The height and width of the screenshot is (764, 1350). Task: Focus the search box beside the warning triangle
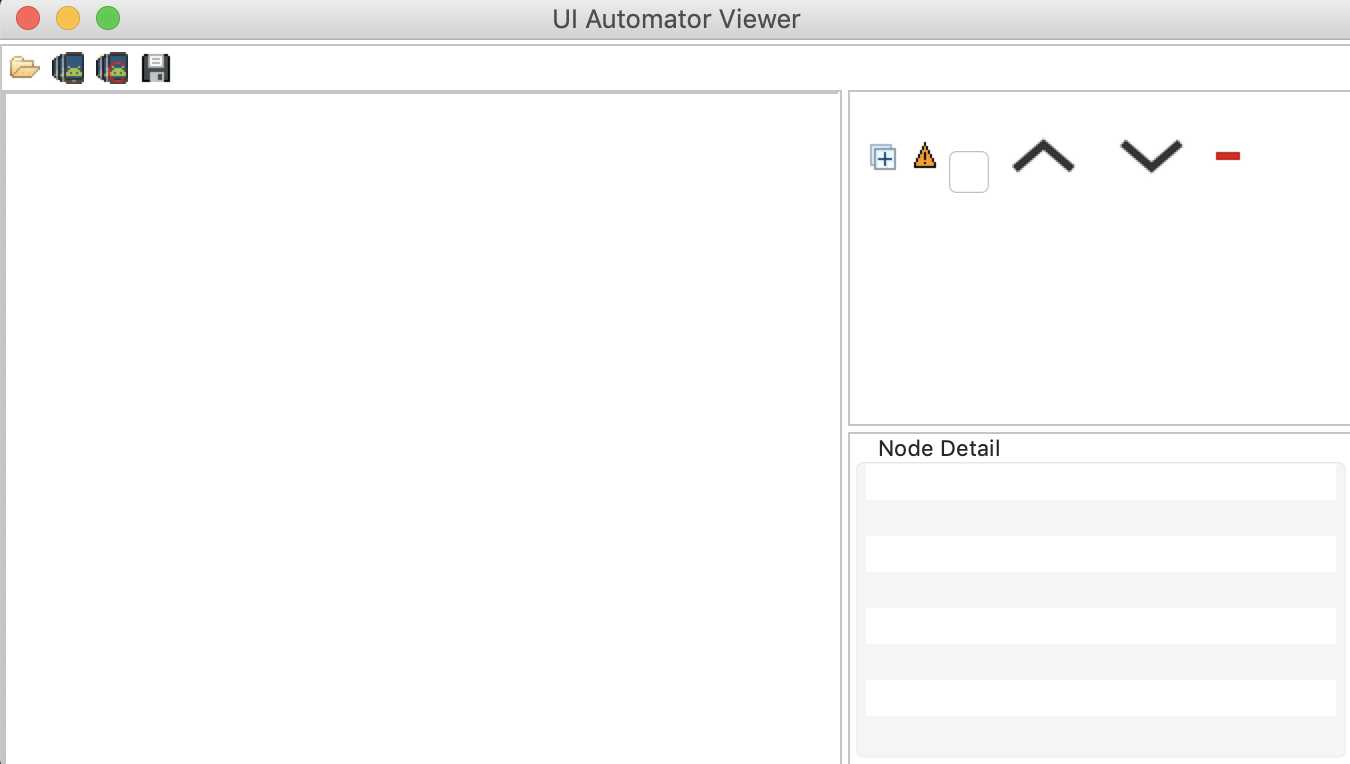coord(969,172)
